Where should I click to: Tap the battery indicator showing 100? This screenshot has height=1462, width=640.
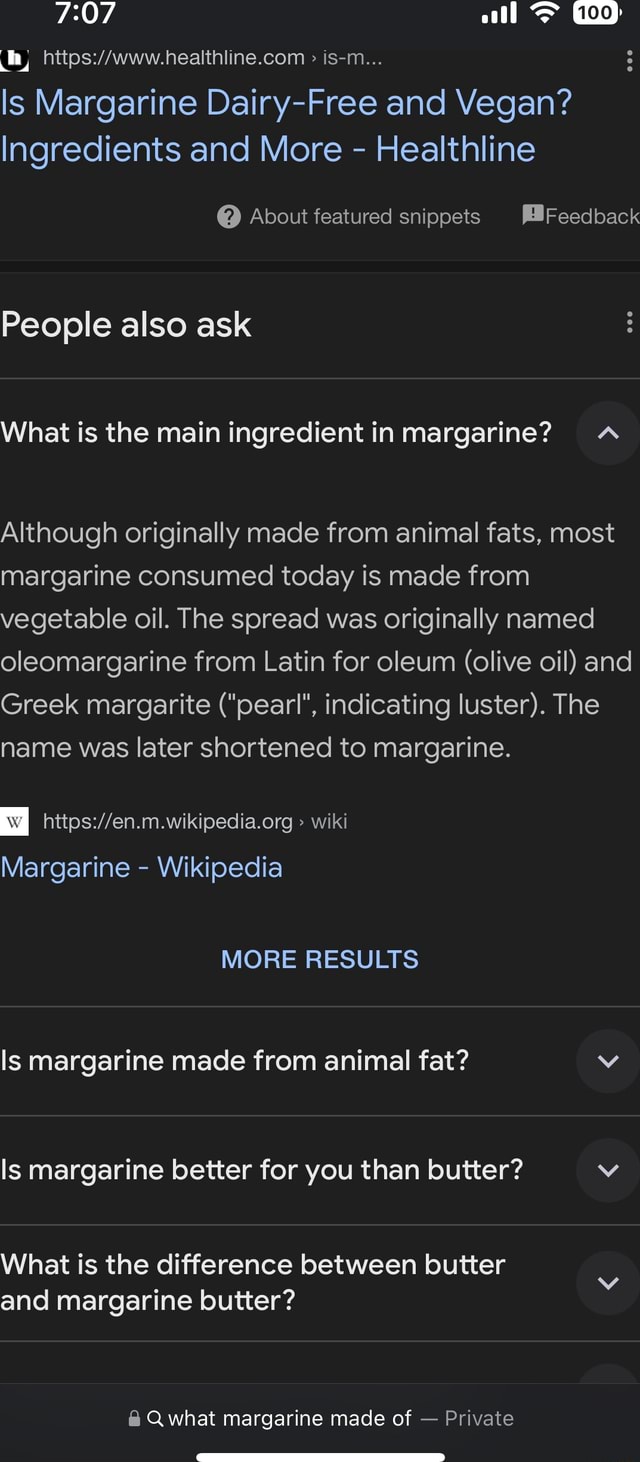coord(597,14)
